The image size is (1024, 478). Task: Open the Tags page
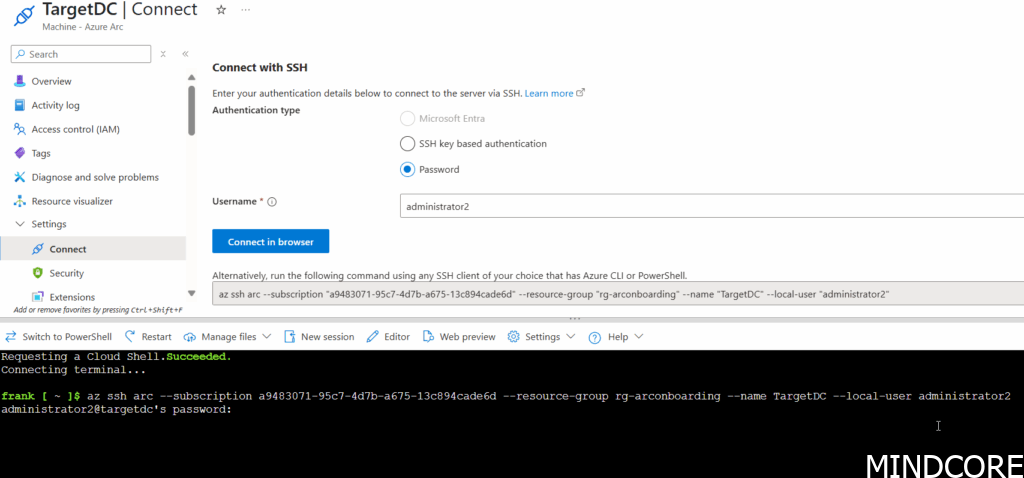coord(41,153)
